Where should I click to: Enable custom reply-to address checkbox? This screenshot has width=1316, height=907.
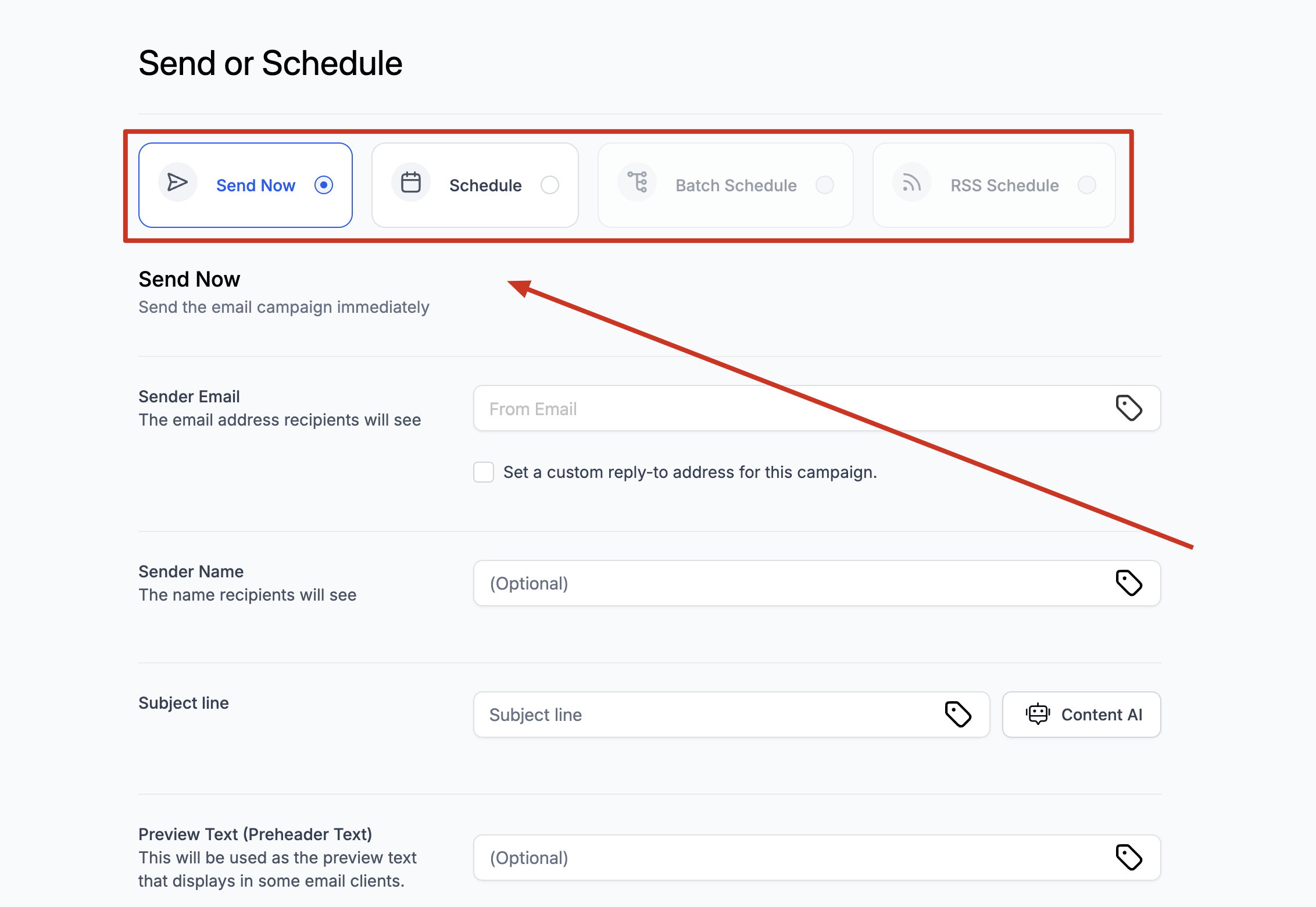[x=484, y=472]
